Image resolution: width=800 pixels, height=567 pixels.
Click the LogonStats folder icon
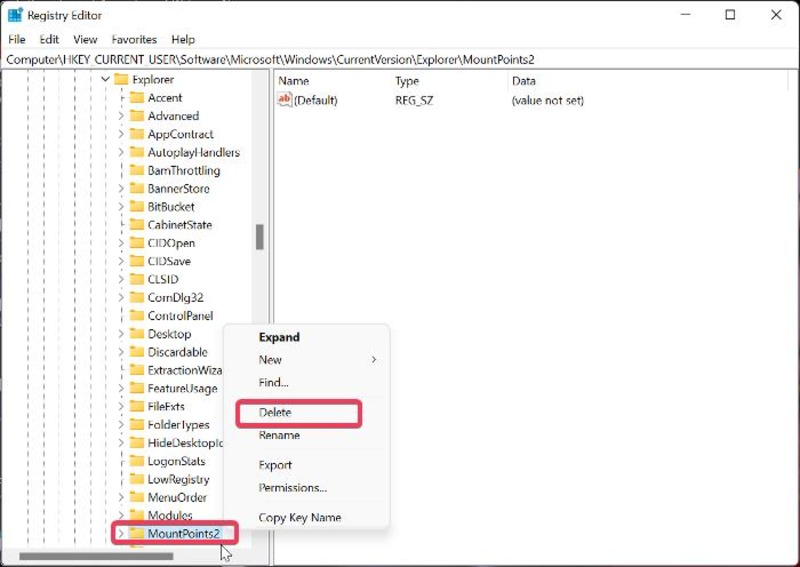(137, 461)
